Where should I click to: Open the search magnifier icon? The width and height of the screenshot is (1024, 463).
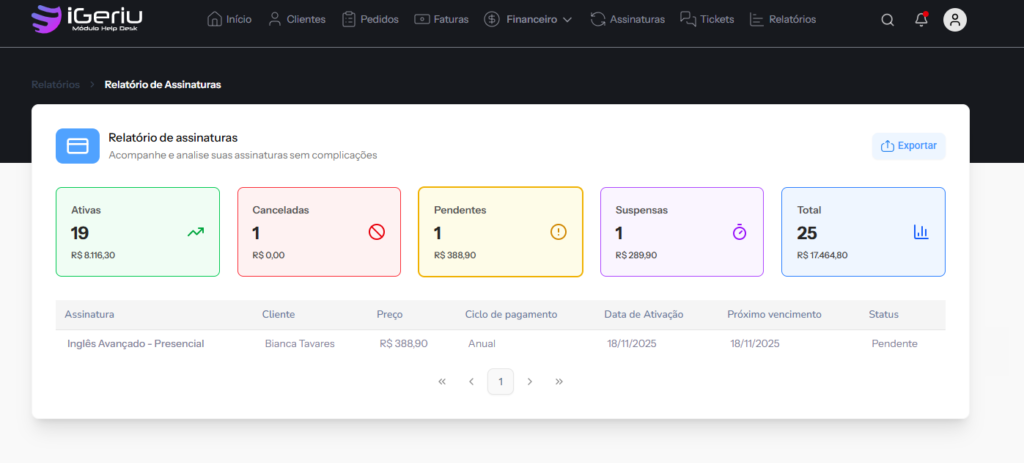(x=887, y=20)
